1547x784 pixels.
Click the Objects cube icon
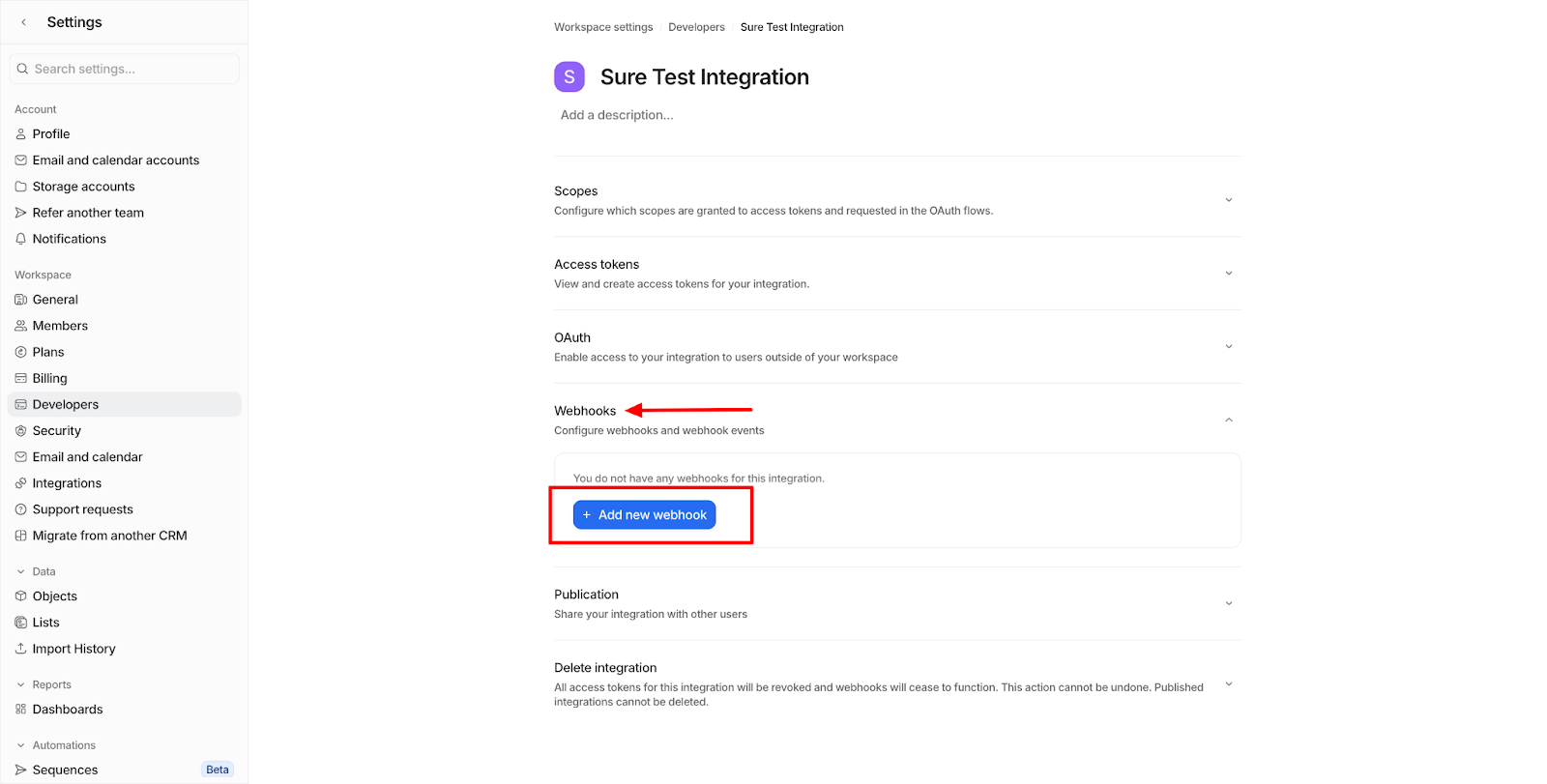(20, 596)
